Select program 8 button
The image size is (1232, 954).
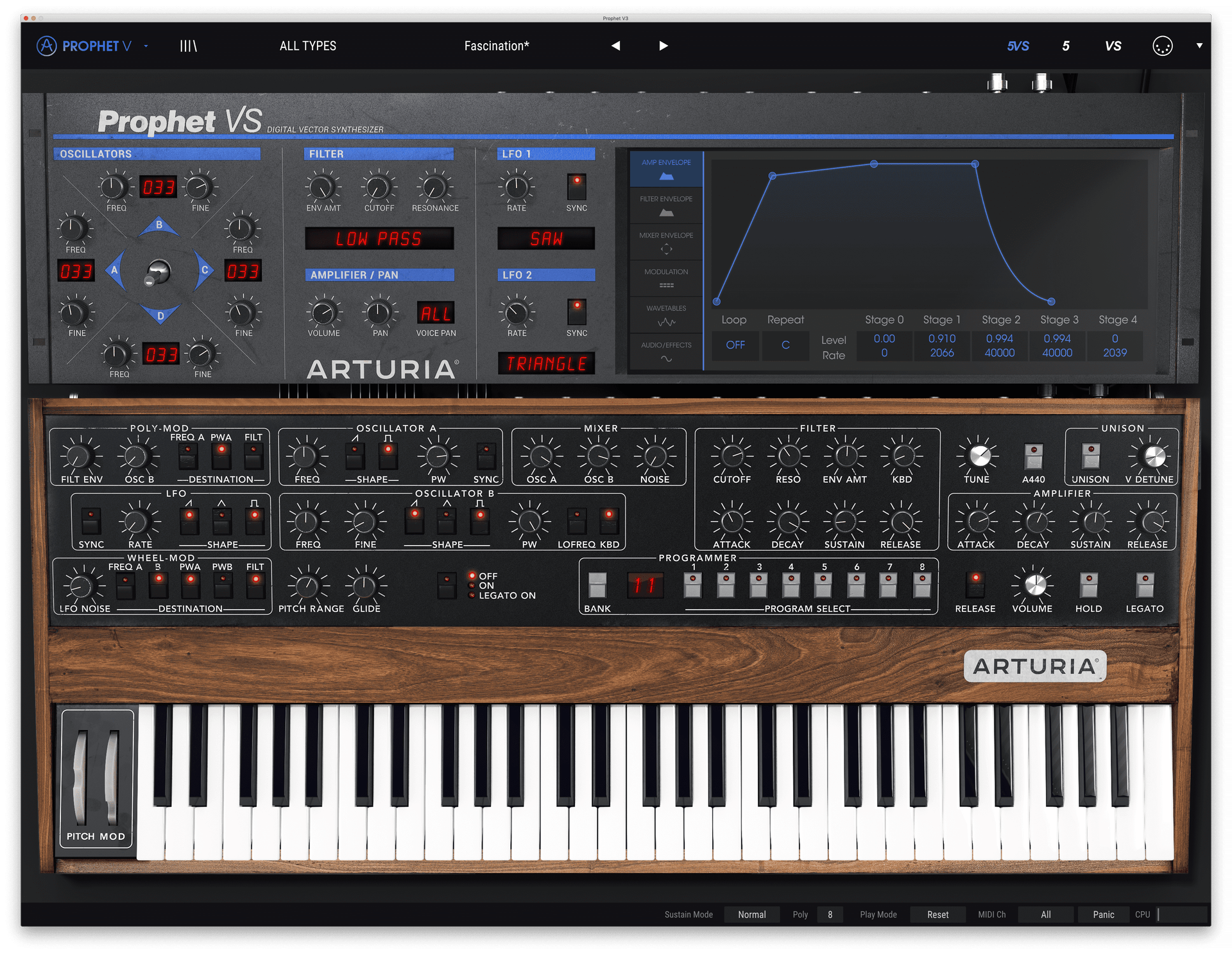(922, 585)
